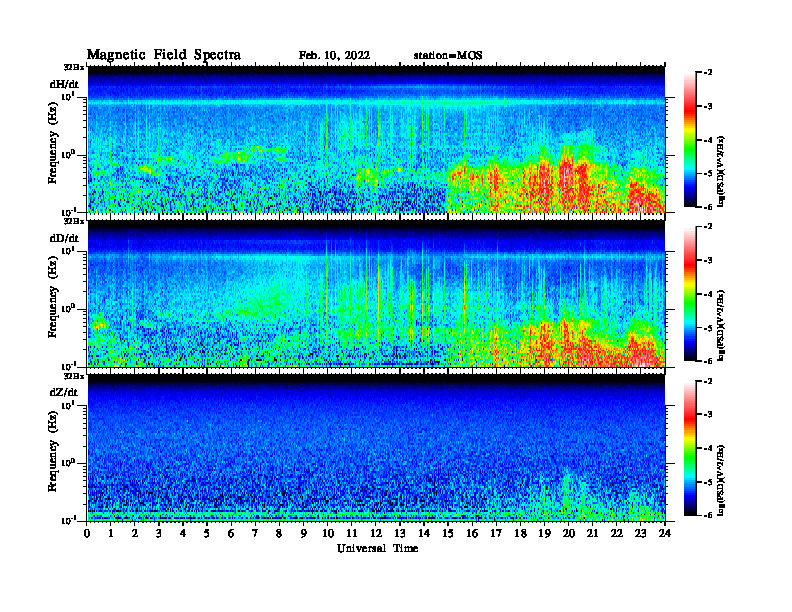The height and width of the screenshot is (612, 792).
Task: Click the color bar beside the dD/dt panel
Action: 690,294
